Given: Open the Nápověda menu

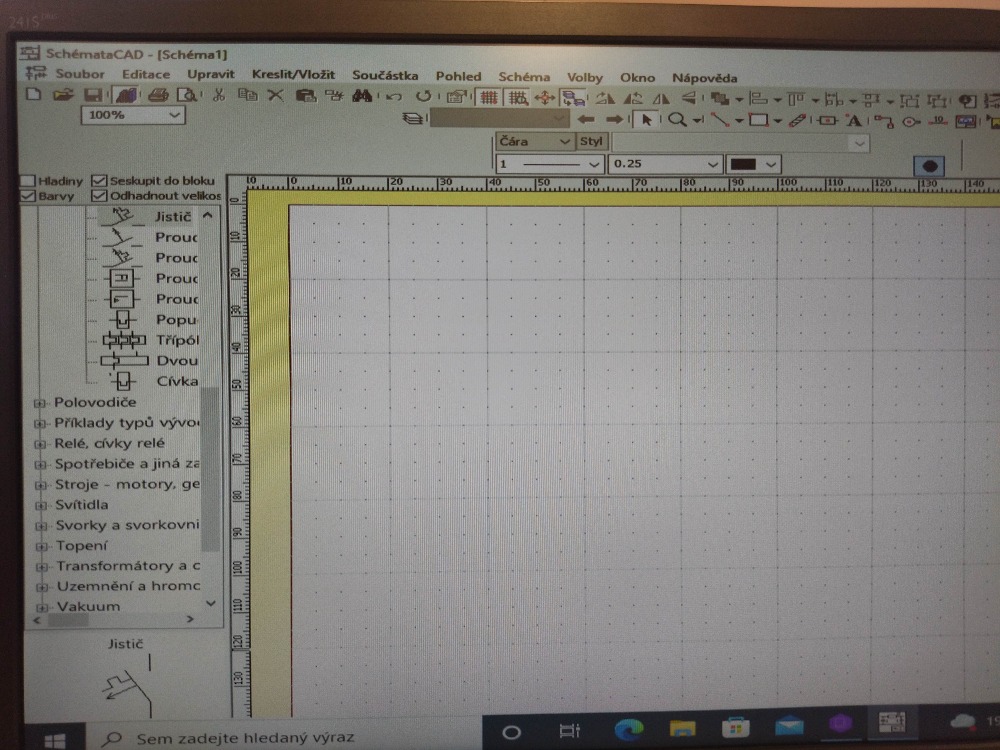Looking at the screenshot, I should coord(705,78).
